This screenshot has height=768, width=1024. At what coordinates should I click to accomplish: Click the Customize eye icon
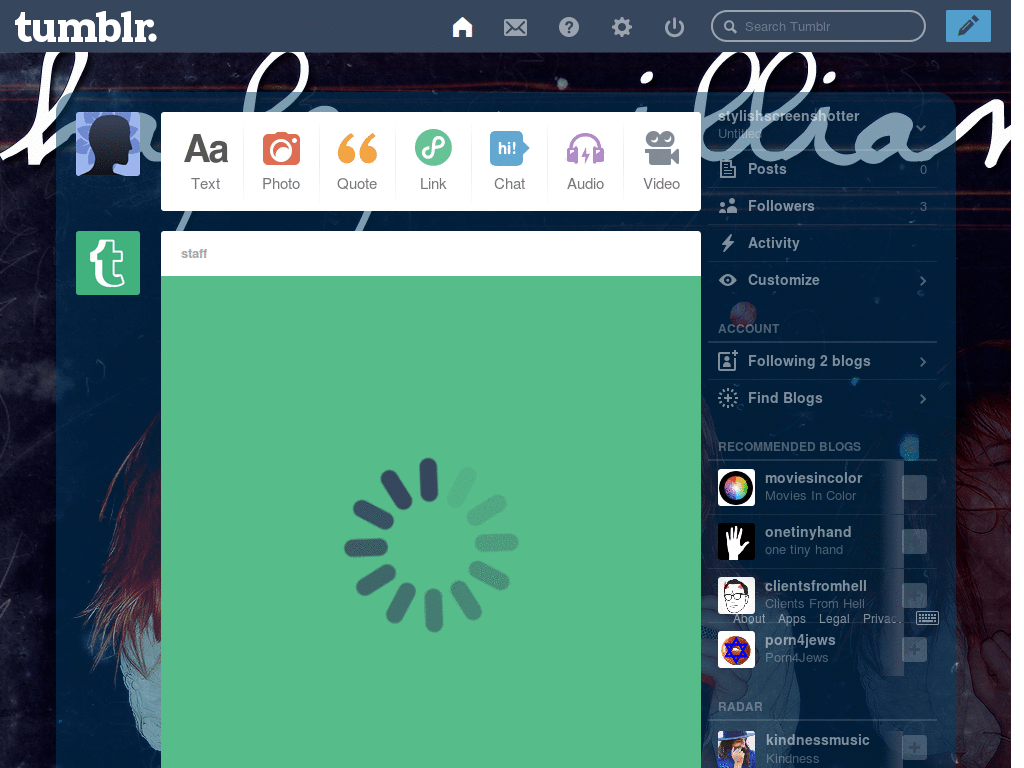[728, 280]
